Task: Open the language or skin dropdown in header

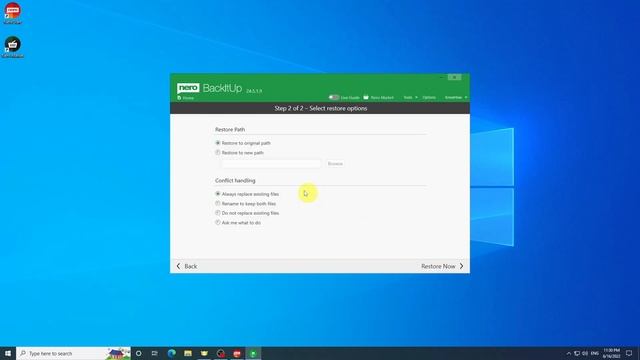Action: pyautogui.click(x=456, y=98)
